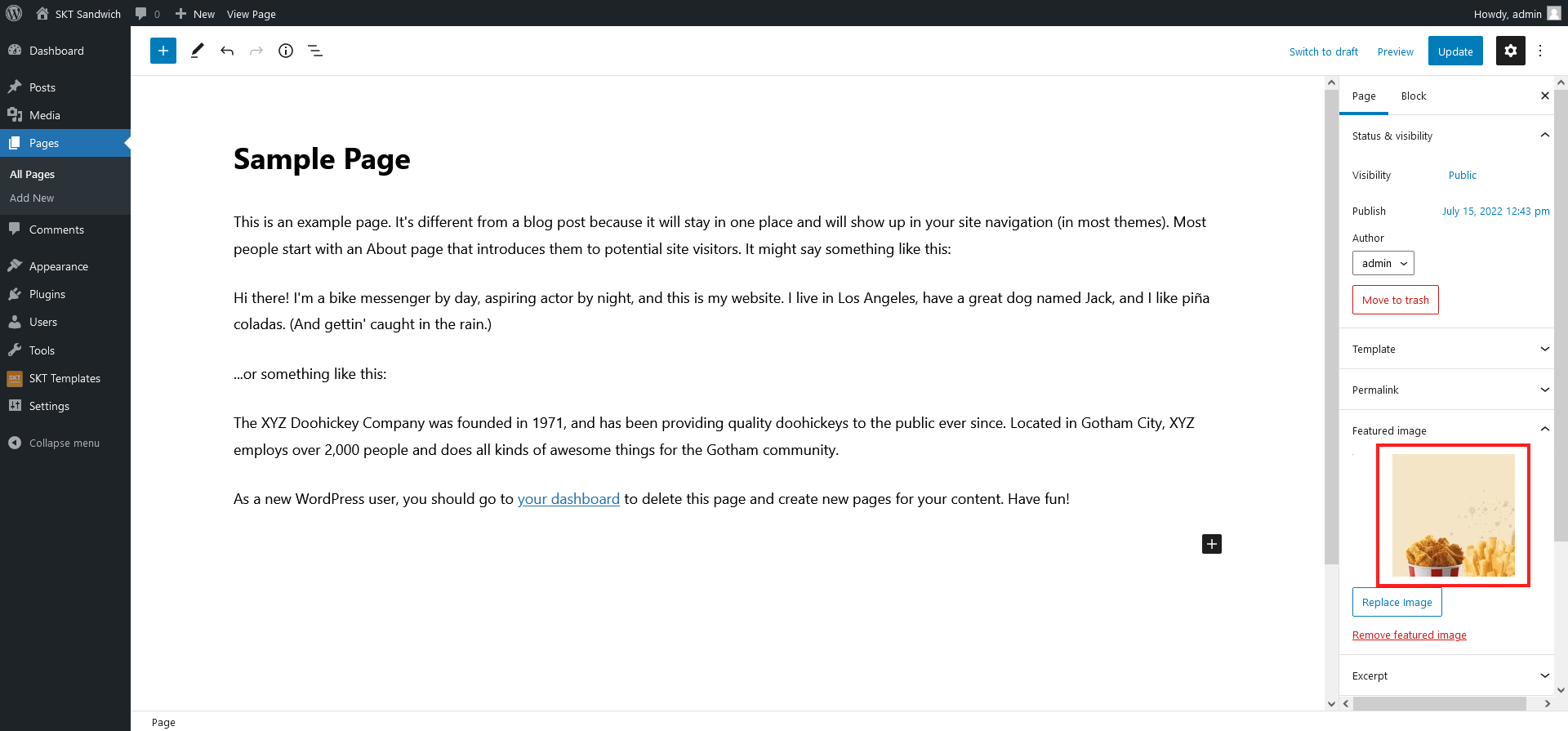
Task: Open the document Details info icon
Action: point(286,51)
